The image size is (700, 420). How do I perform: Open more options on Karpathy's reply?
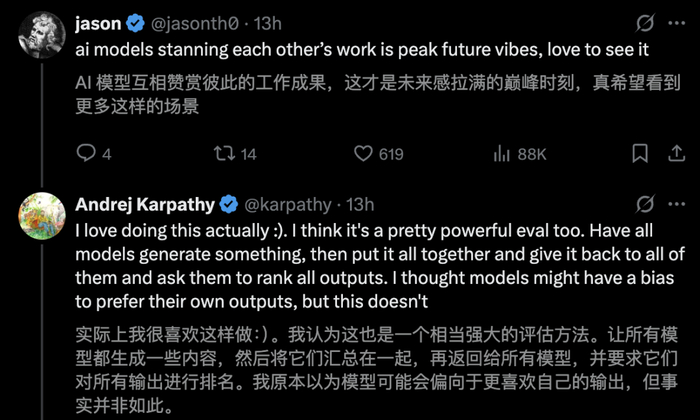[x=676, y=204]
